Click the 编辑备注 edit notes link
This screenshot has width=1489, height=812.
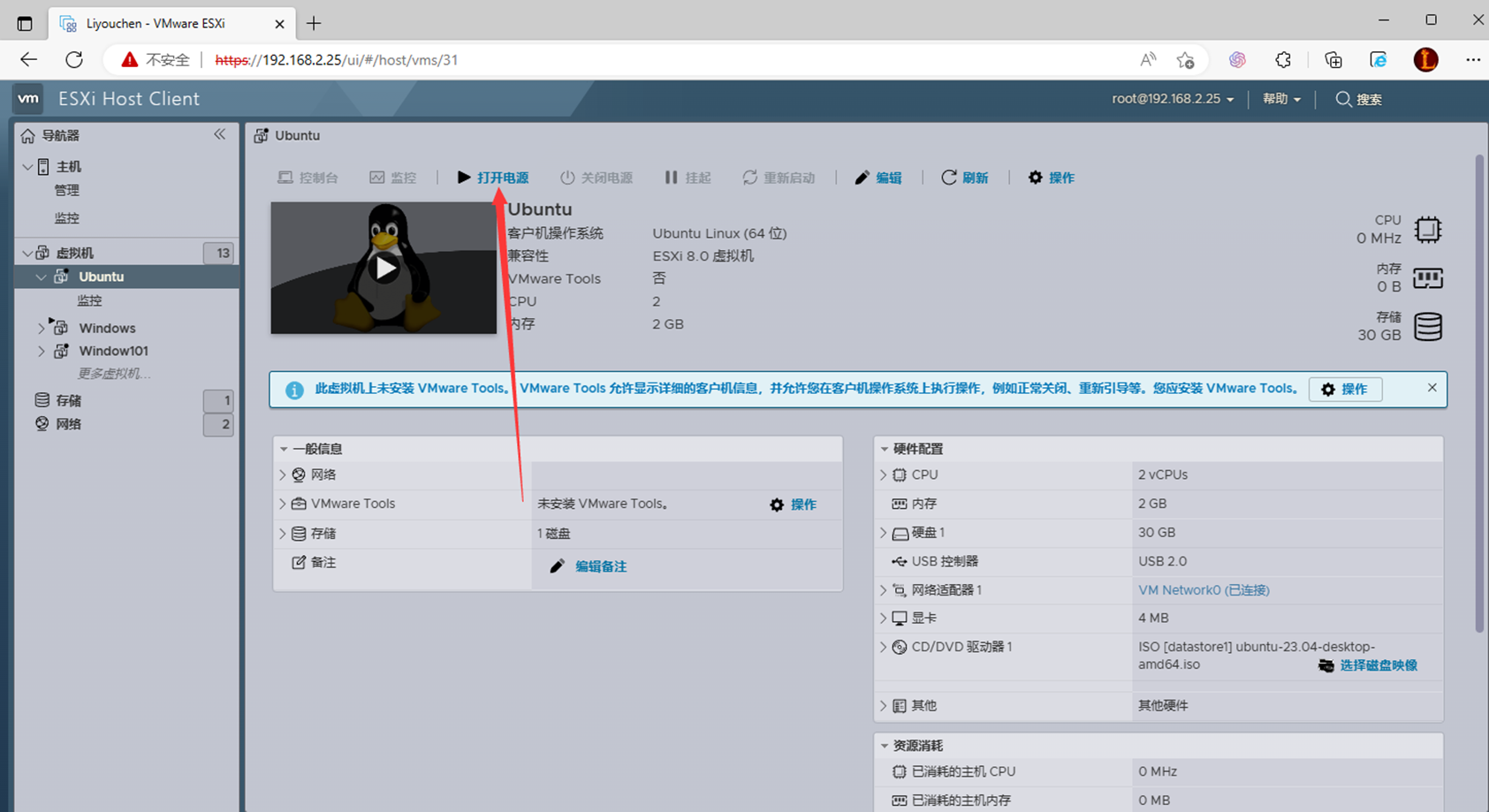(x=600, y=566)
